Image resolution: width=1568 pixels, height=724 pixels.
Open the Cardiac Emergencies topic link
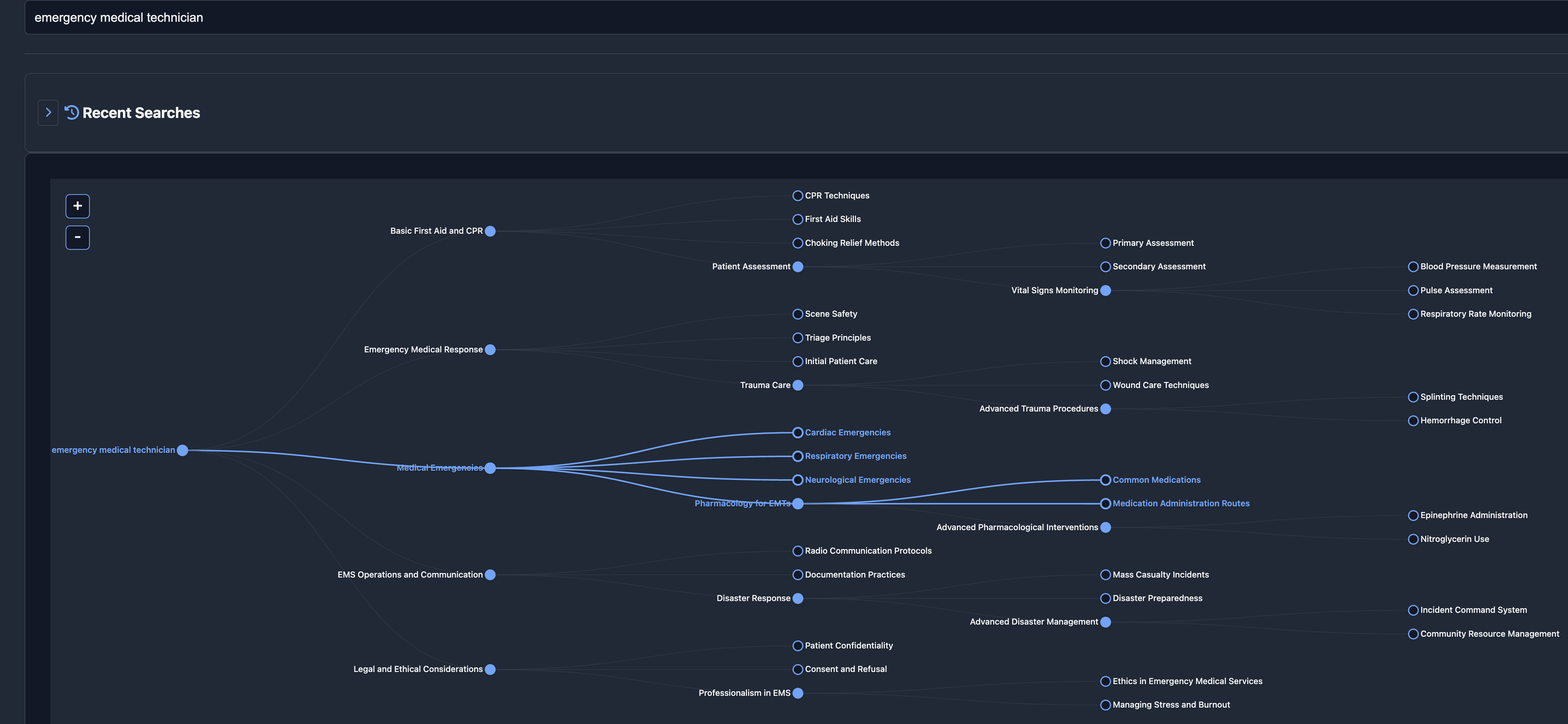847,432
